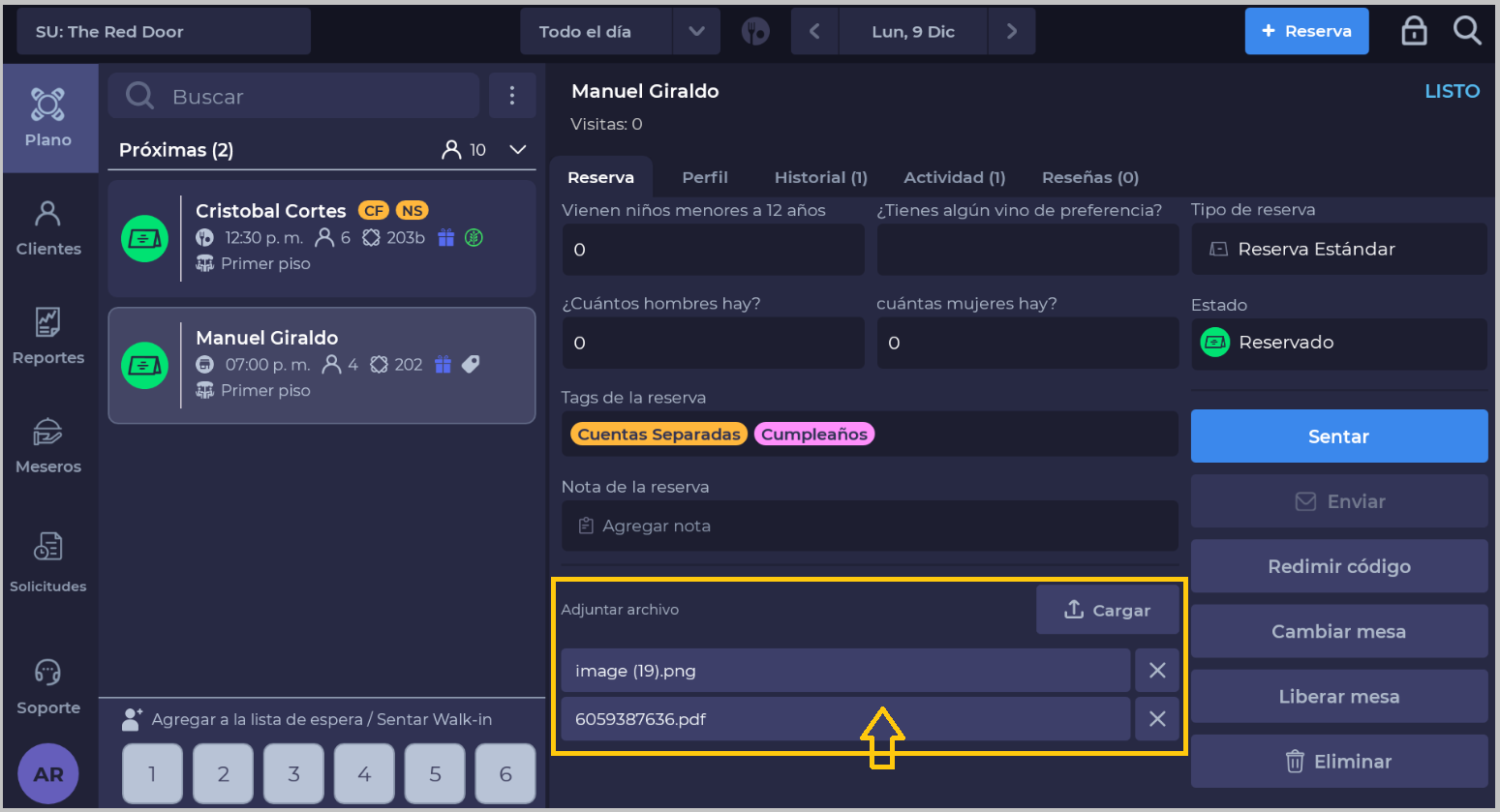Switch to the Perfil tab
1500x812 pixels.
tap(705, 177)
